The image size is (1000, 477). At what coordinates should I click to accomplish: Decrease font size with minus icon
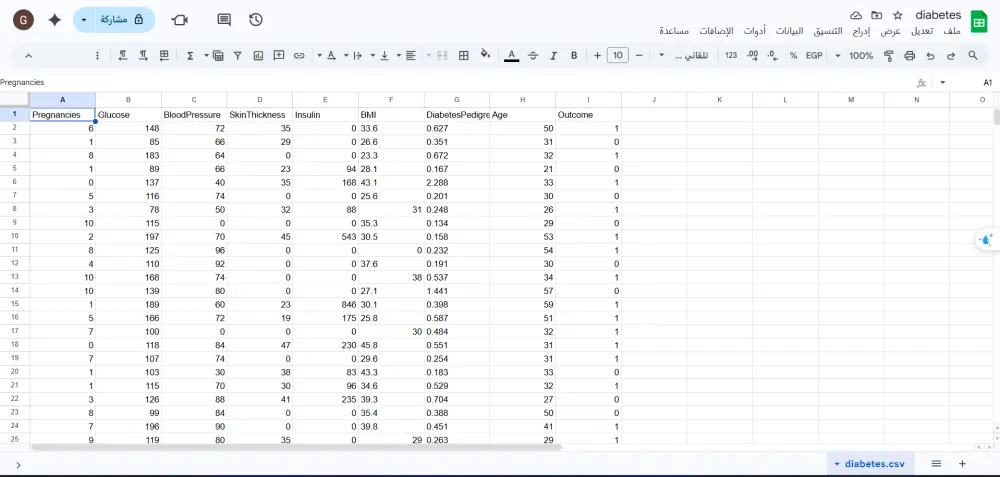click(x=639, y=55)
